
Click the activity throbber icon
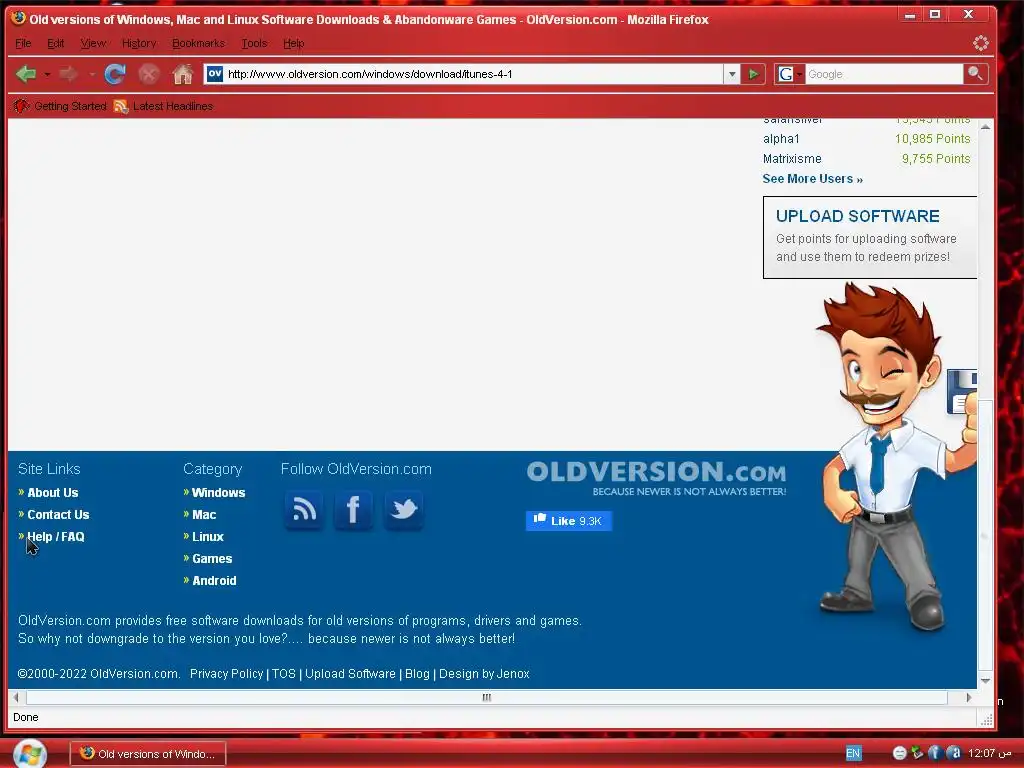pos(981,43)
